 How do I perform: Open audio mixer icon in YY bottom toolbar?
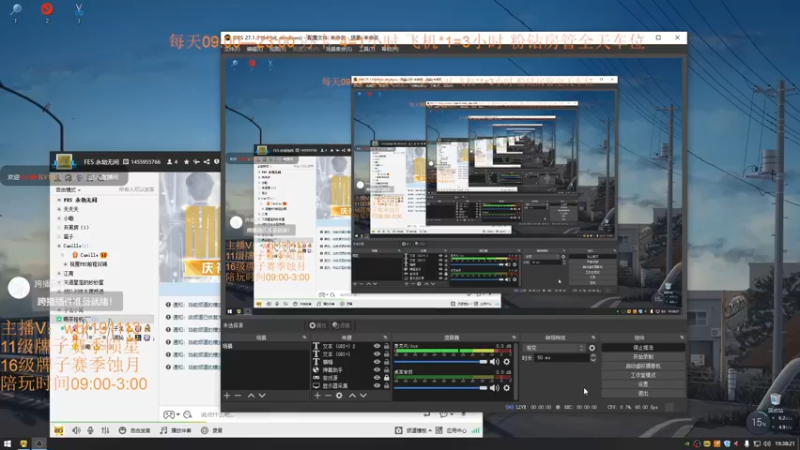click(x=105, y=430)
